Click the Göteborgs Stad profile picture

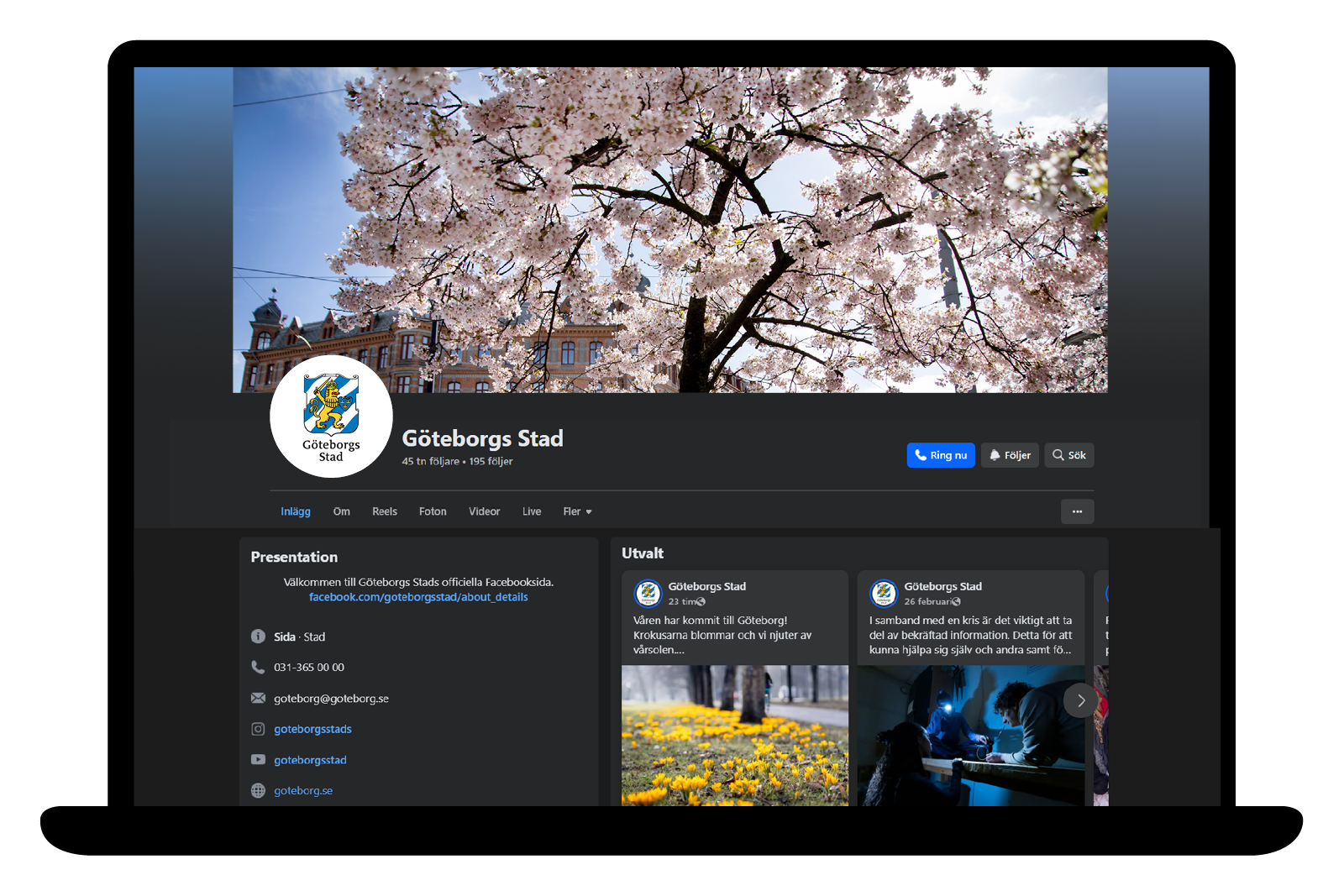(331, 417)
